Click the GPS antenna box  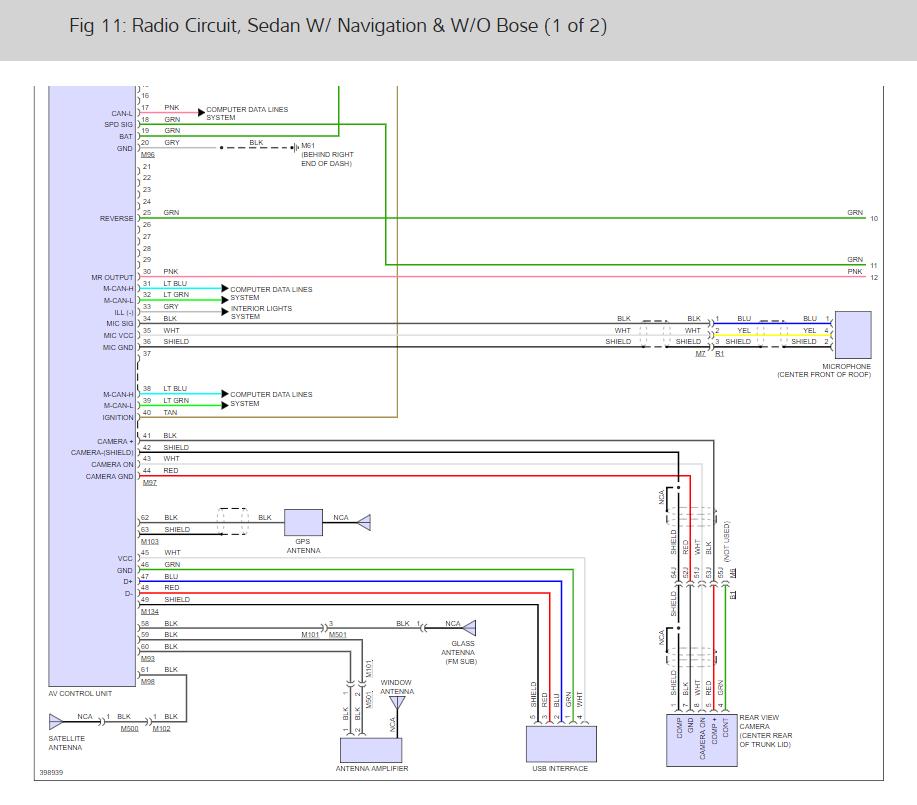(x=303, y=522)
